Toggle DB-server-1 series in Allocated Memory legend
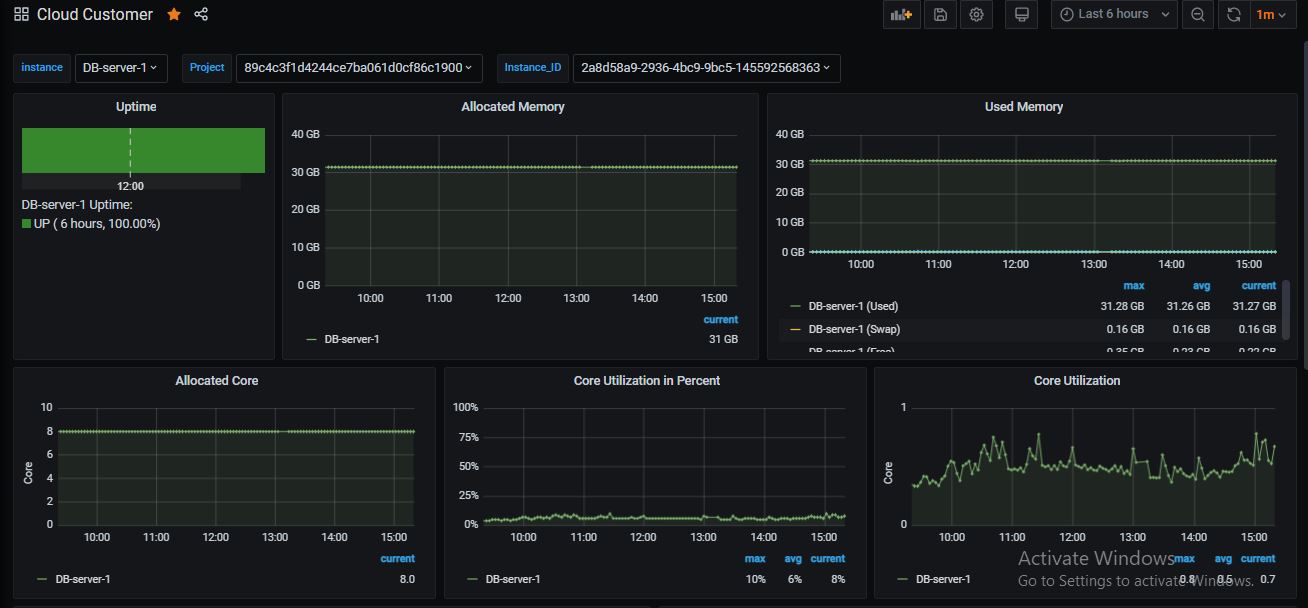 tap(352, 339)
